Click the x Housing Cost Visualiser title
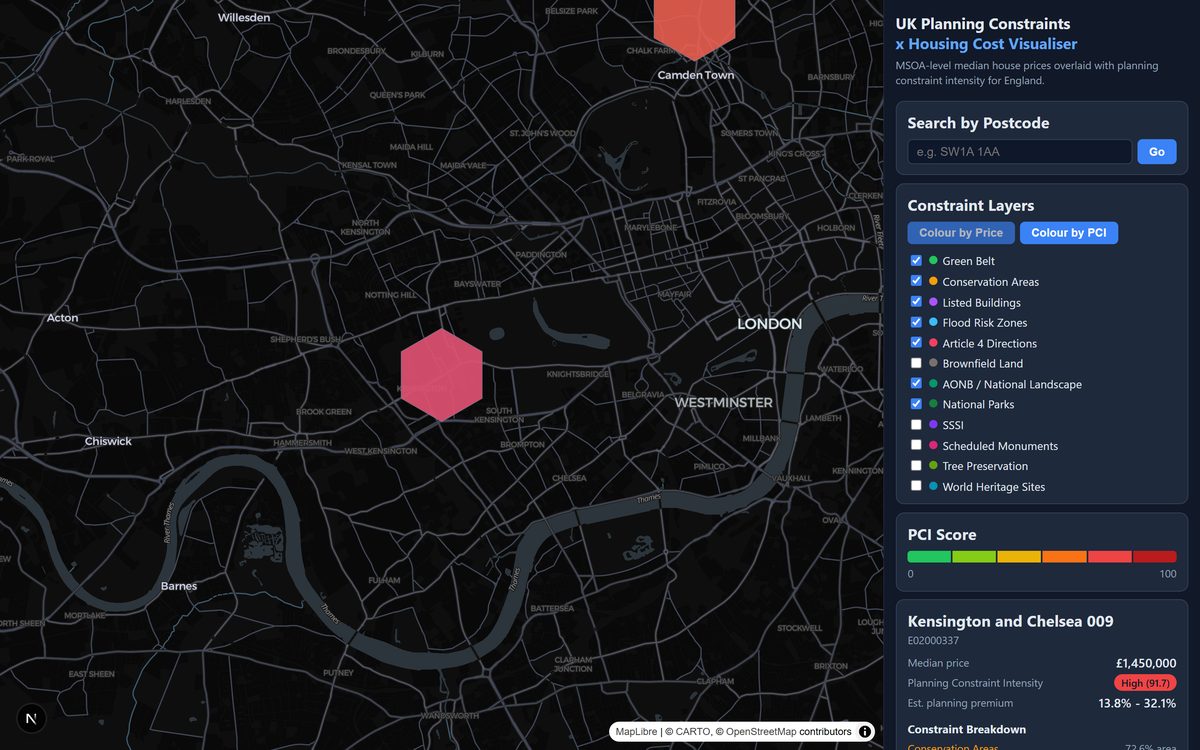Screen dimensions: 1200x750 tap(986, 44)
